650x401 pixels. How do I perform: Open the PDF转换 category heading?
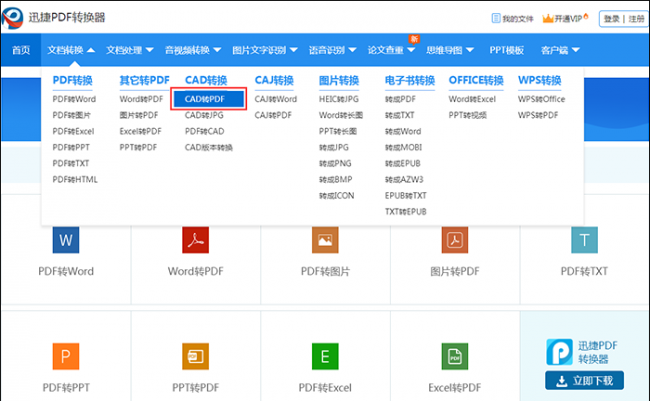click(x=73, y=80)
